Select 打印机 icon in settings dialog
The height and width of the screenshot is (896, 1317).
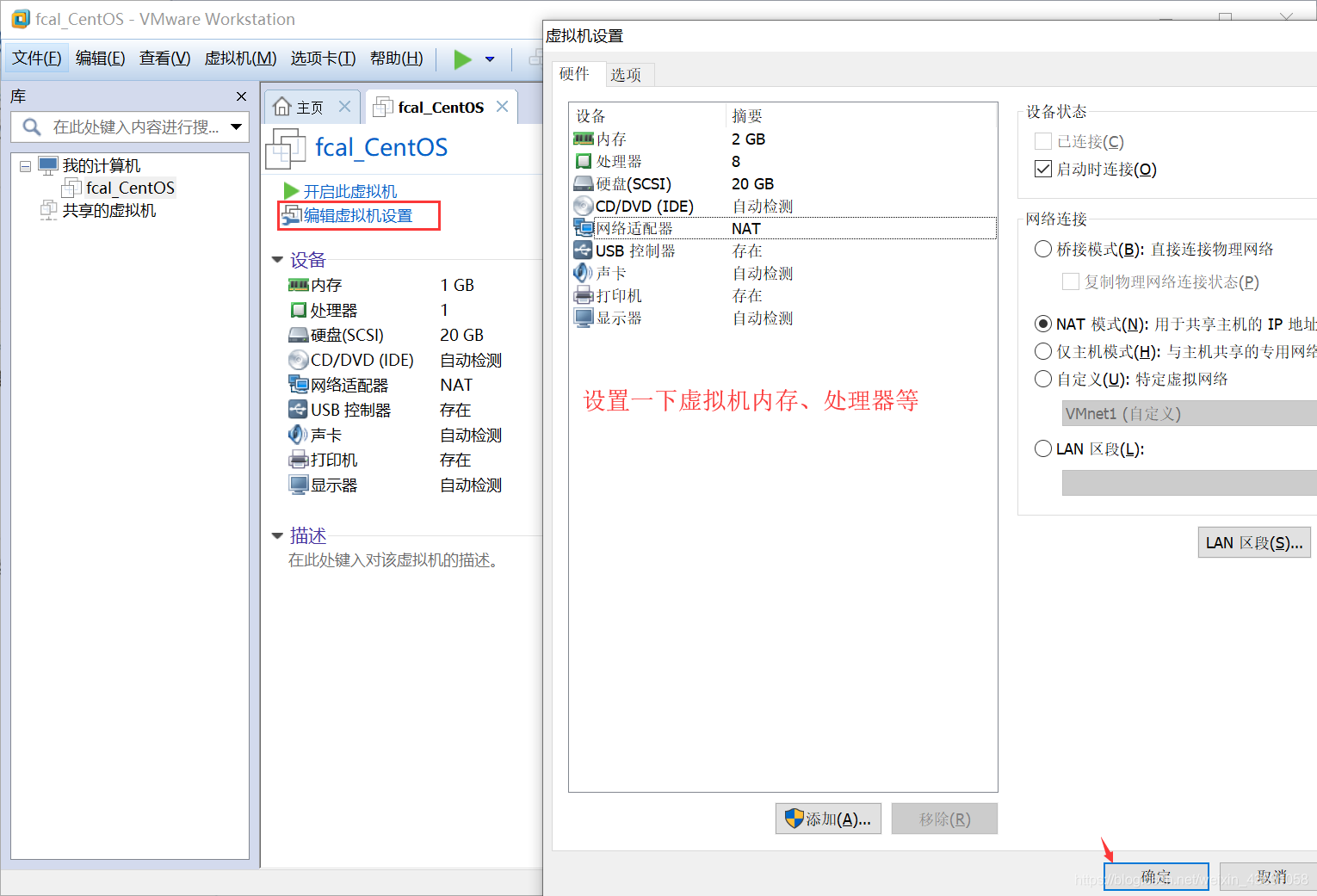(584, 295)
